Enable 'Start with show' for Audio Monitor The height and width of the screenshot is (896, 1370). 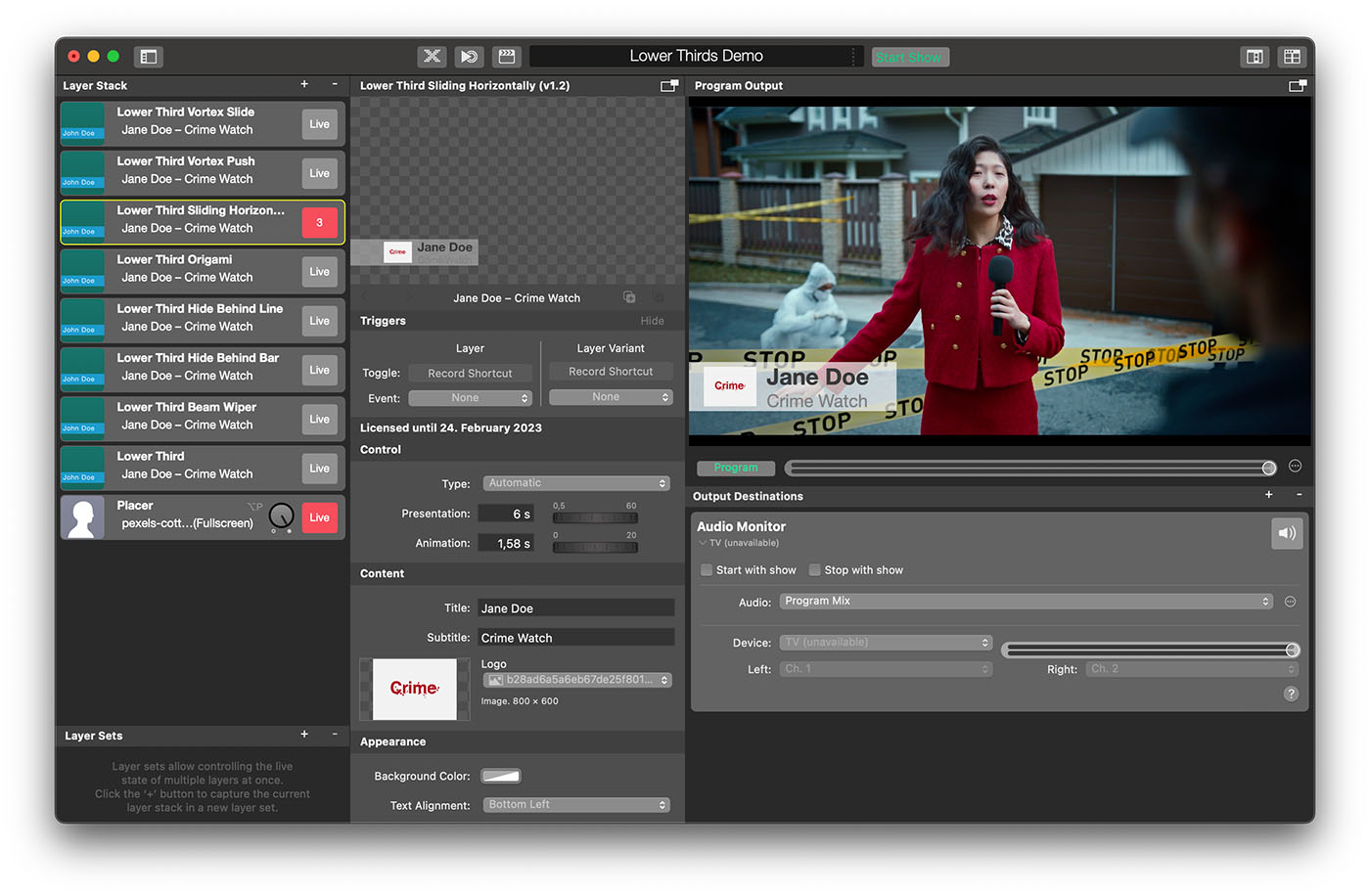(x=707, y=569)
